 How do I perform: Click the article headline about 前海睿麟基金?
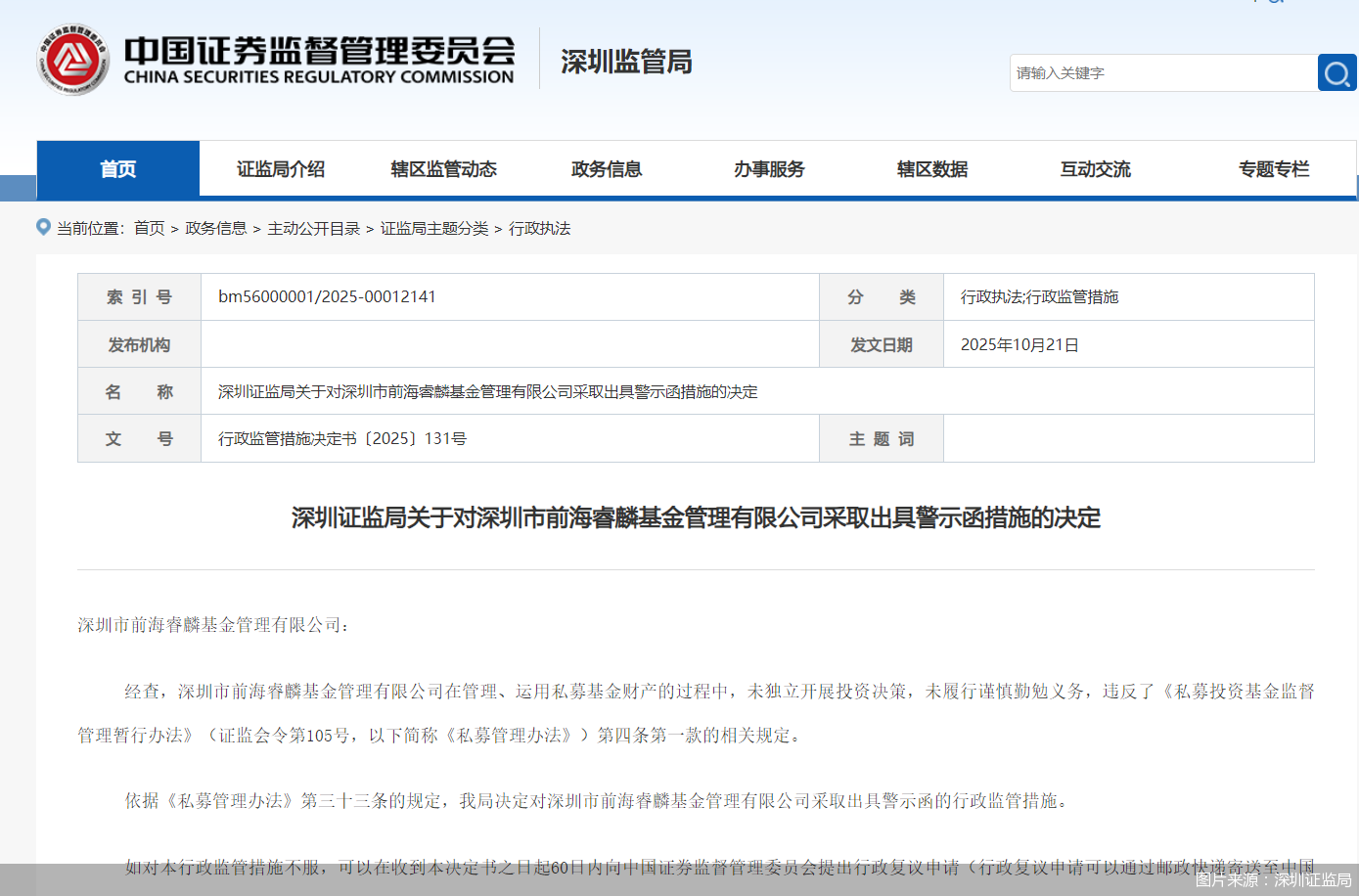696,517
